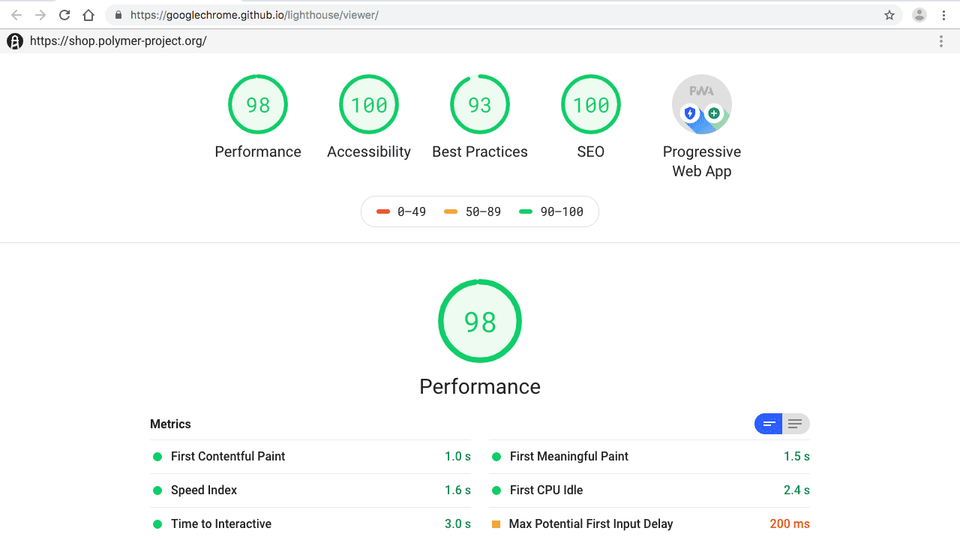Click the 3.0 s Time to Interactive value

[x=457, y=524]
